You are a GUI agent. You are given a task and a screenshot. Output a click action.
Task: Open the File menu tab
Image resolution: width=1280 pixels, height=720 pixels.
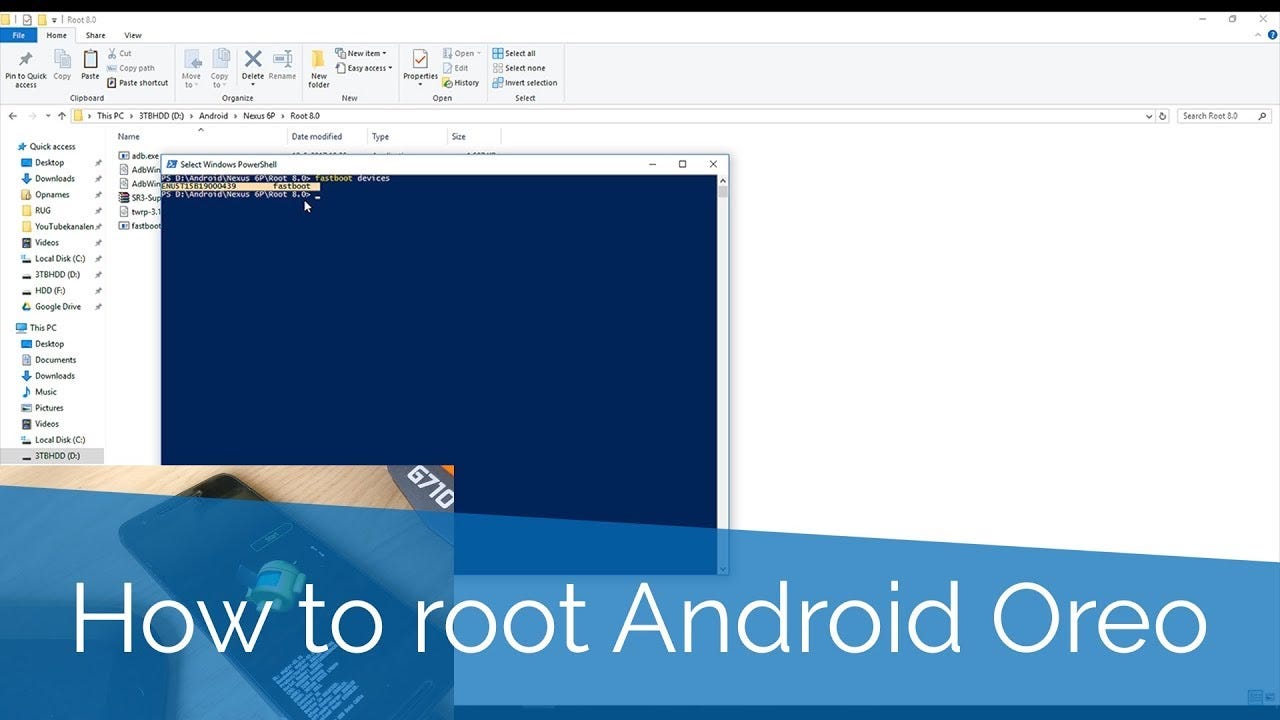[x=19, y=35]
